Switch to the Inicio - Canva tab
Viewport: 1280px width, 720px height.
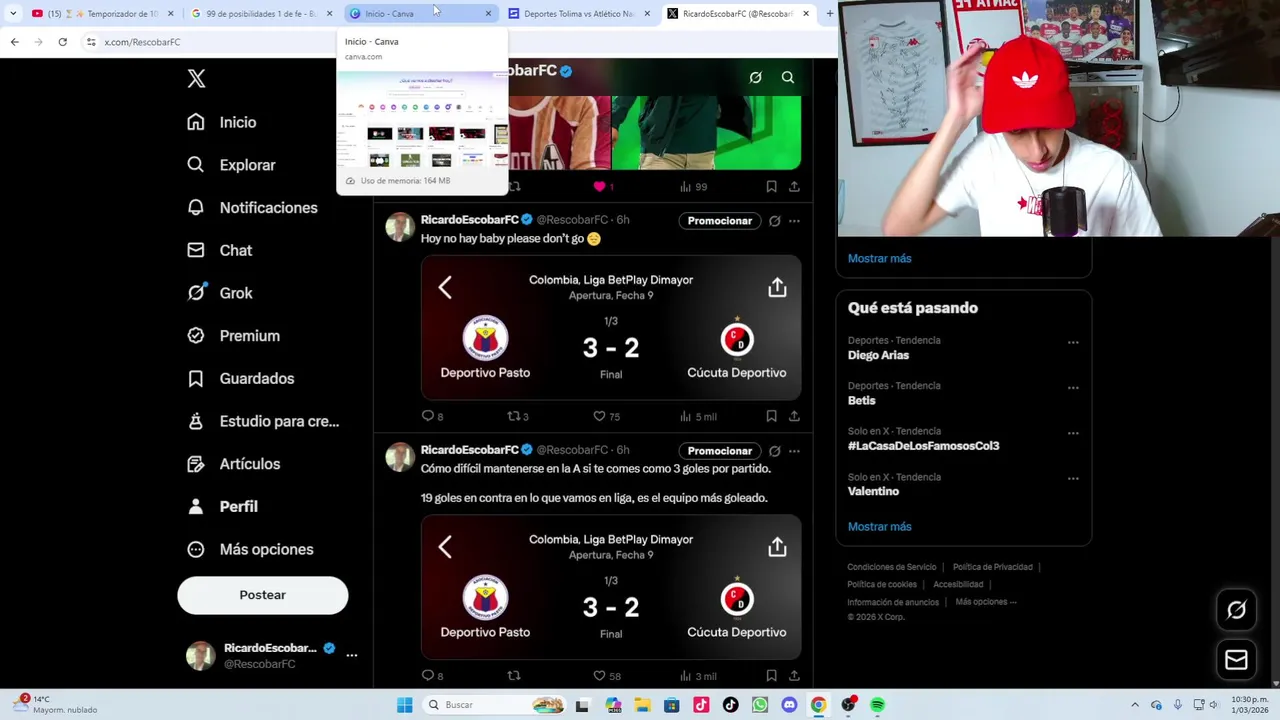(x=420, y=13)
